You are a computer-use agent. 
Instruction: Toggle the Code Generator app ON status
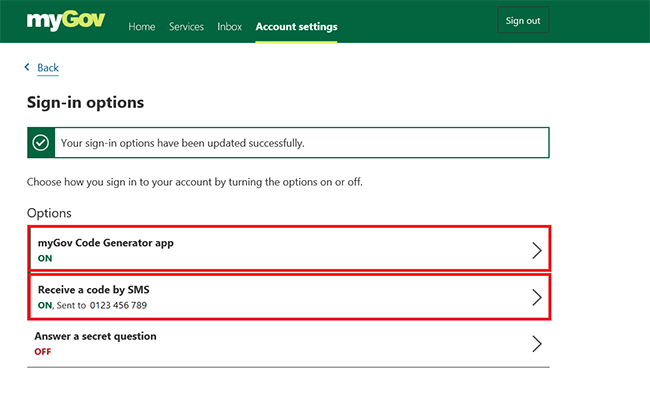pos(45,258)
